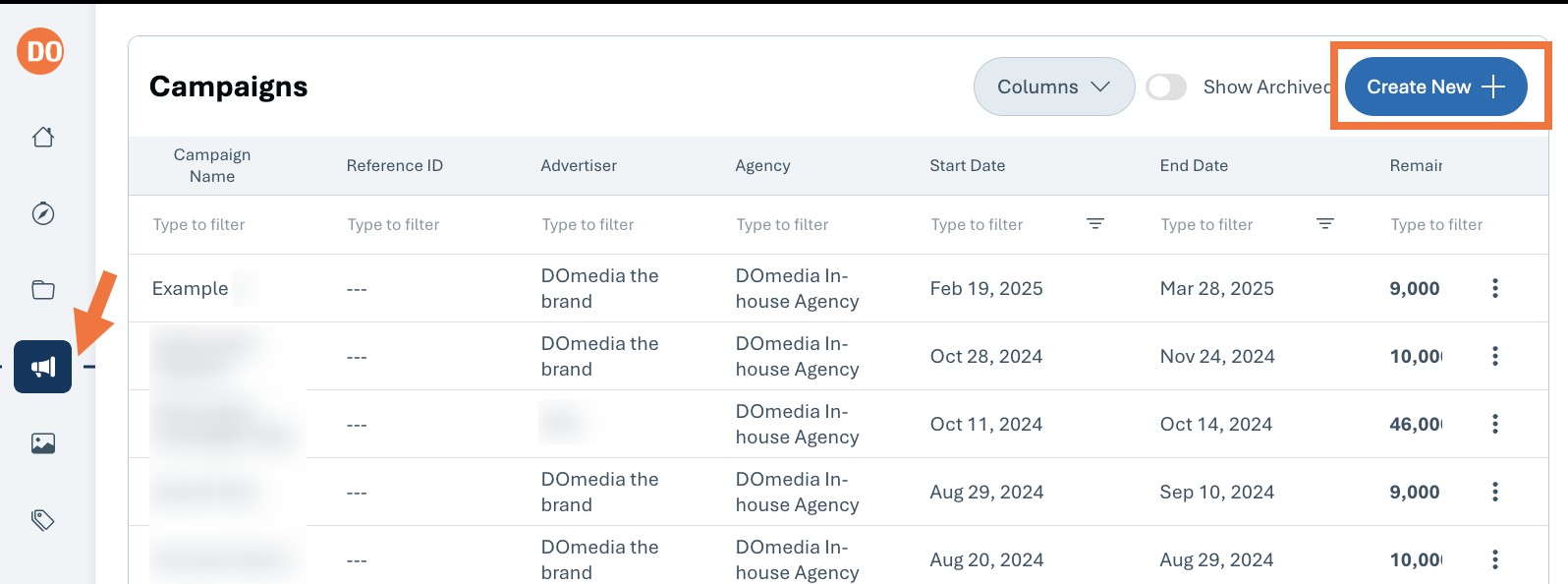This screenshot has width=1568, height=584.
Task: Open the Home icon in sidebar
Action: pyautogui.click(x=43, y=137)
